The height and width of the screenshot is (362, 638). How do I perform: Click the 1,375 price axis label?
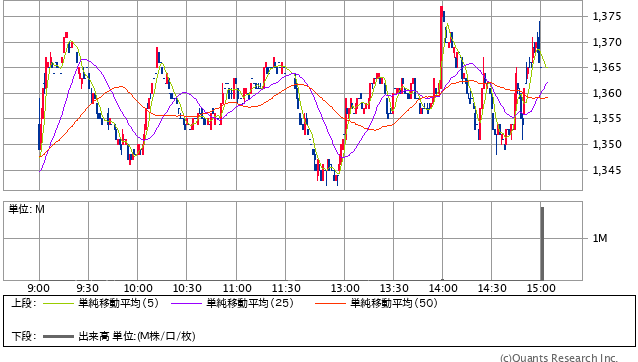click(x=607, y=16)
